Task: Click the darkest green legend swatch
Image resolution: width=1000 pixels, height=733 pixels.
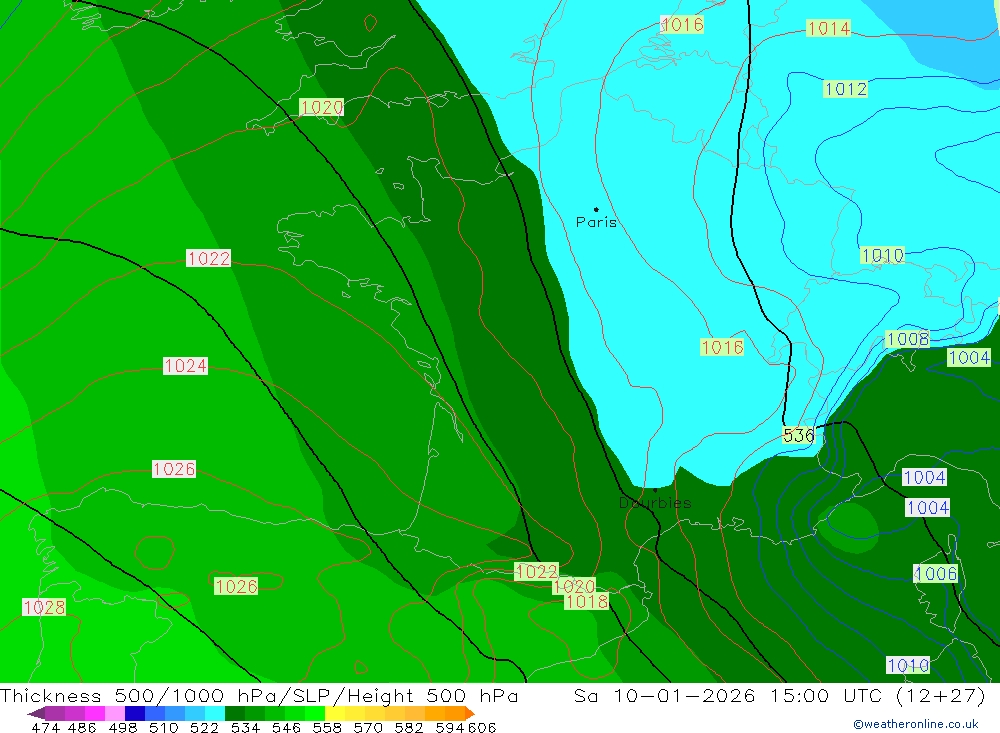Action: 235,713
